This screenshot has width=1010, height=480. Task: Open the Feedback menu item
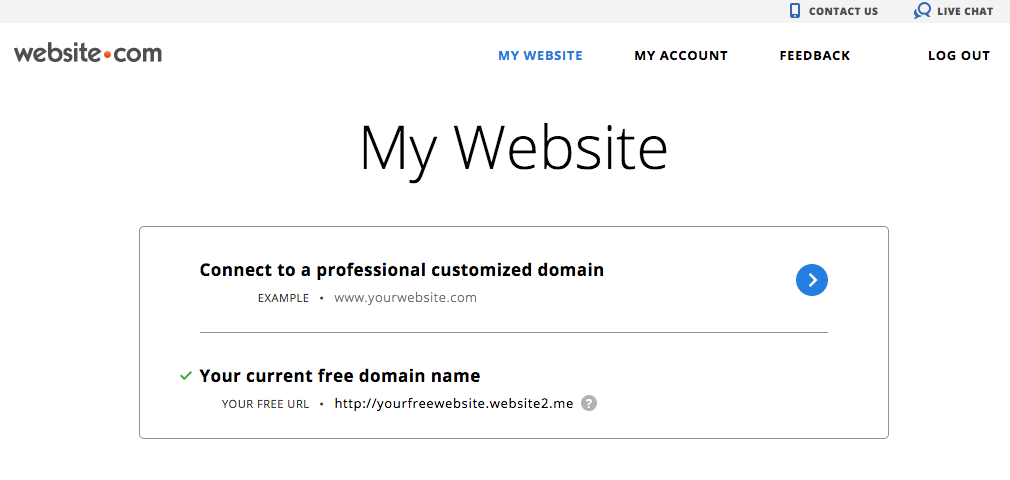pos(815,56)
